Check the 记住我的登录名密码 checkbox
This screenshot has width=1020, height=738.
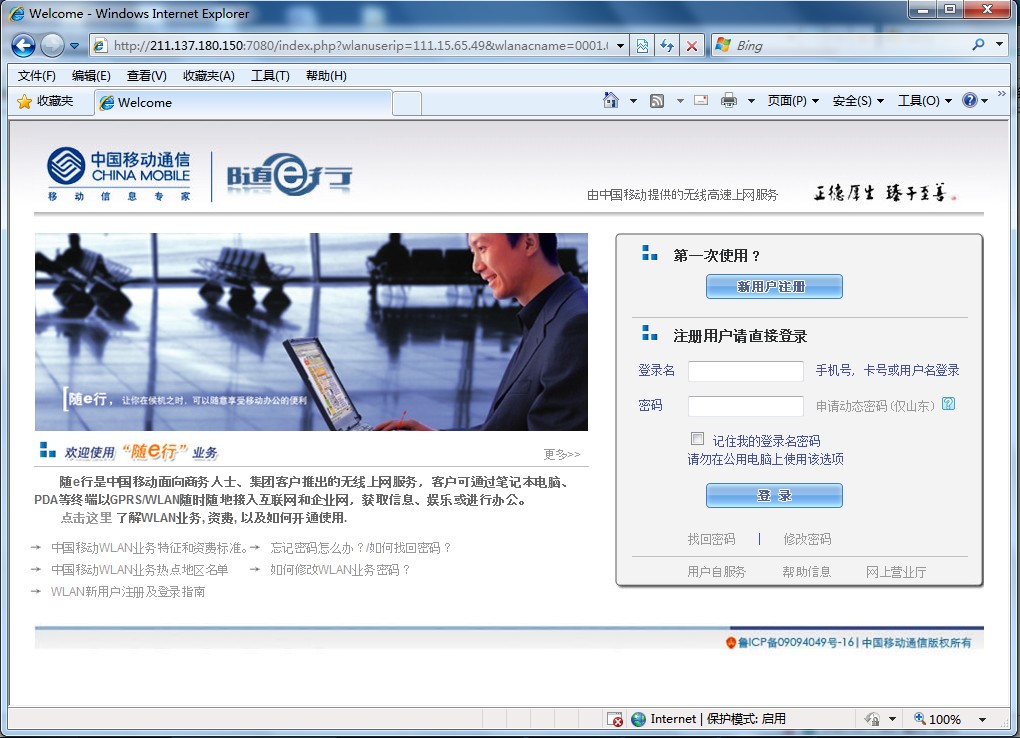[x=697, y=439]
